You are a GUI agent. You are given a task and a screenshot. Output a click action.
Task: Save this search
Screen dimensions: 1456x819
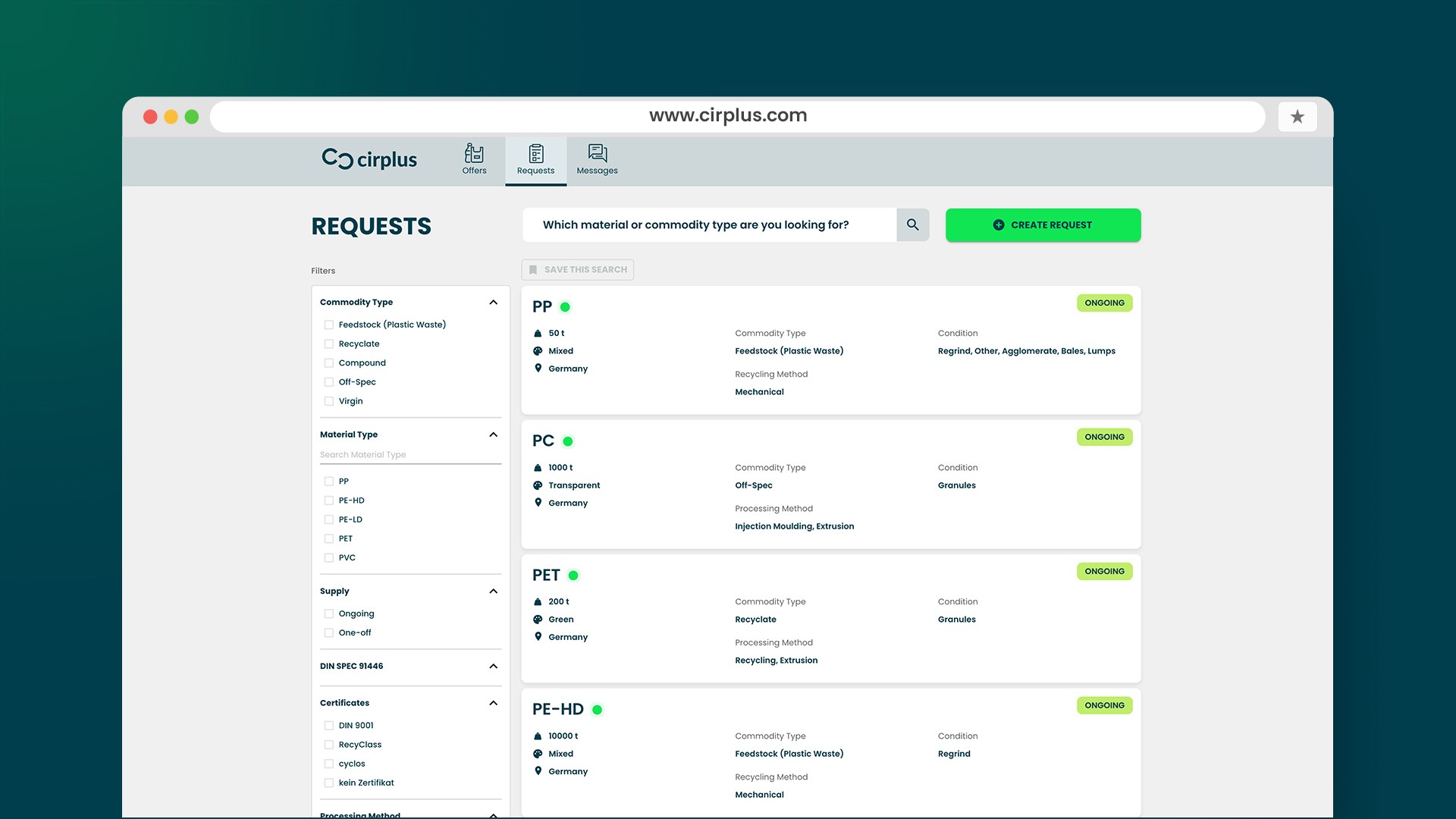coord(578,270)
